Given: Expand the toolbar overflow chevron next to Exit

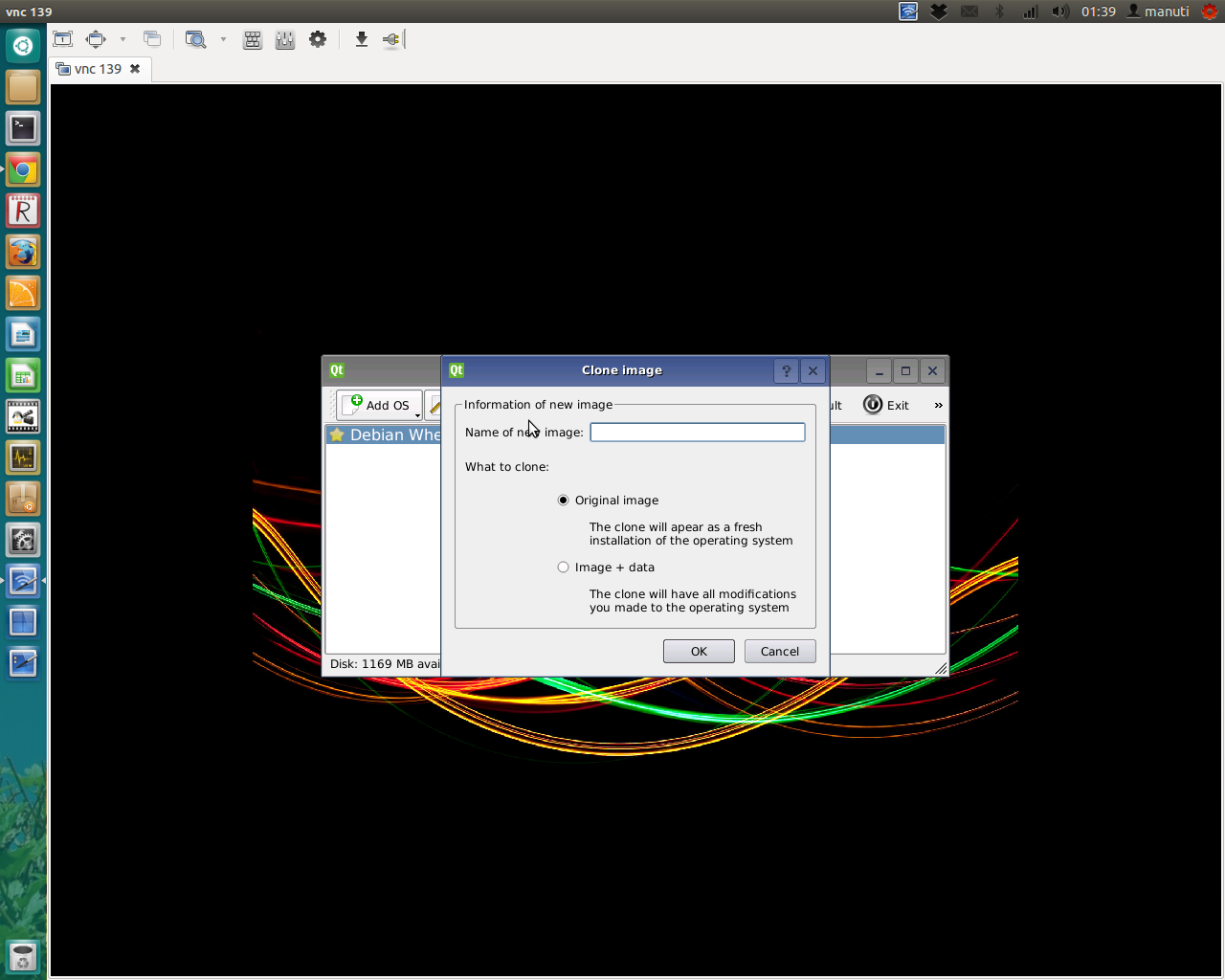Looking at the screenshot, I should pos(938,406).
